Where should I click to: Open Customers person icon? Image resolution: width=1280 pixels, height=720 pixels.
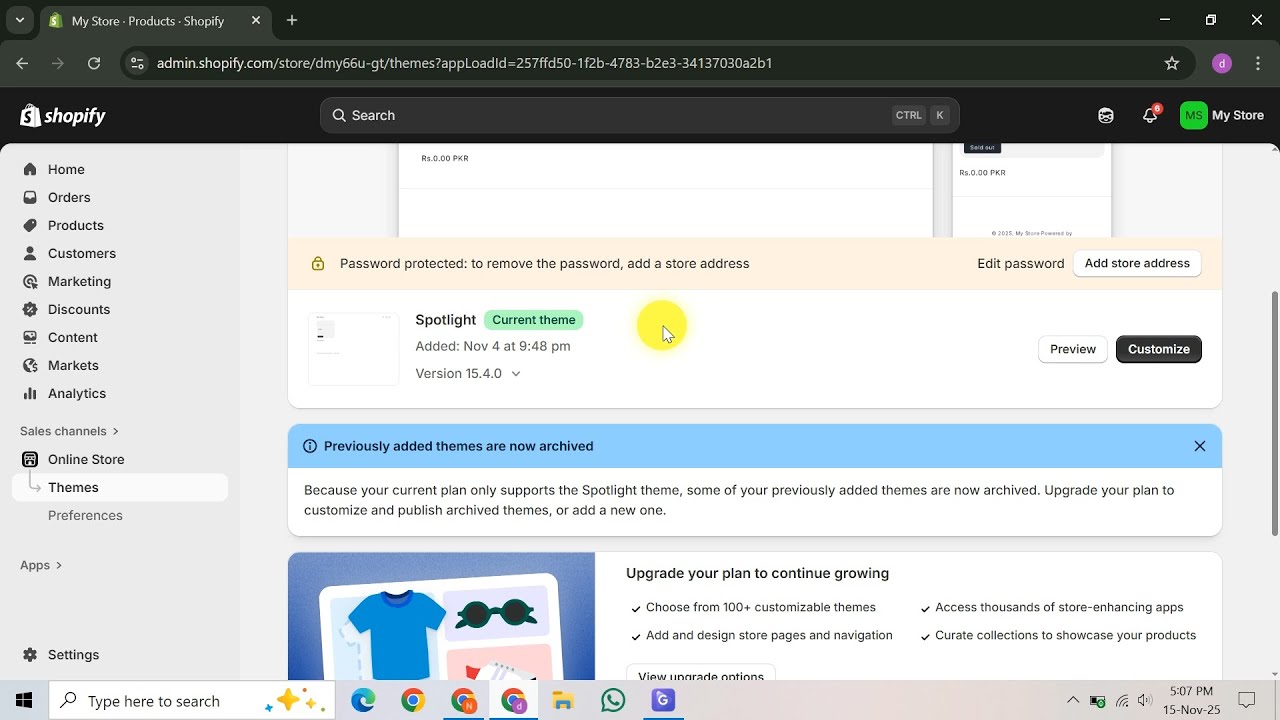[x=30, y=253]
